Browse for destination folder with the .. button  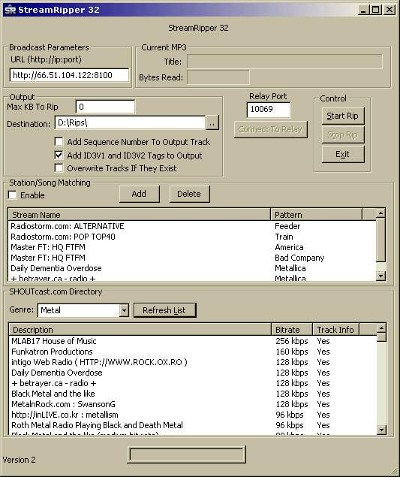212,123
